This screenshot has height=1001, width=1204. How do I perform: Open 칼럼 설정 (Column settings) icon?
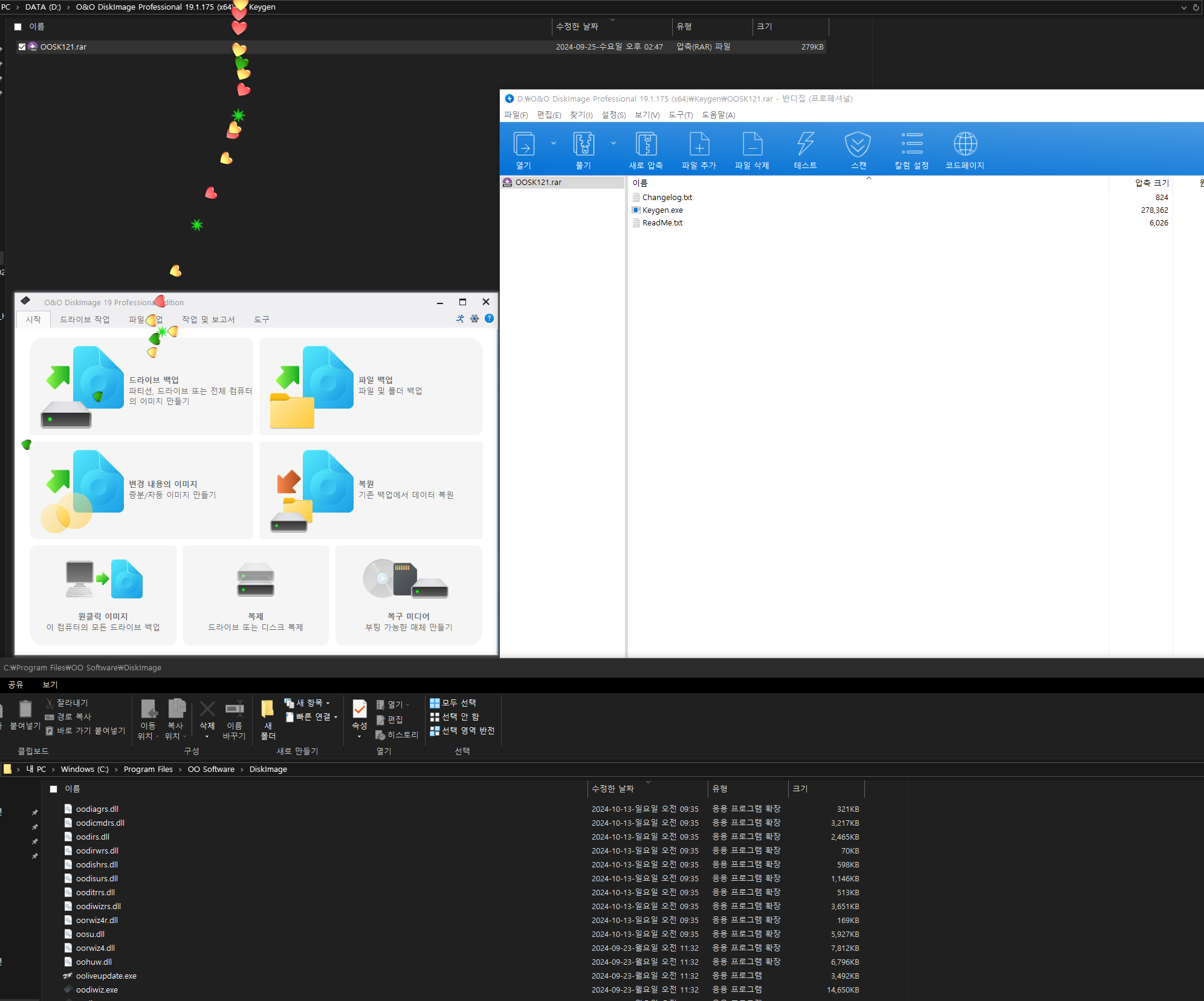coord(912,144)
